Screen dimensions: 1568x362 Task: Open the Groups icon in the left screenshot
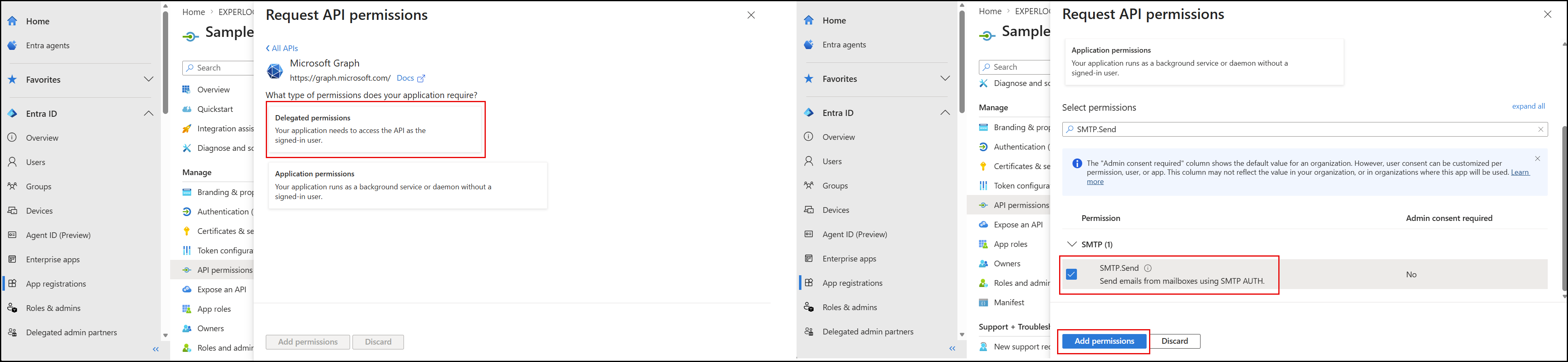12,186
